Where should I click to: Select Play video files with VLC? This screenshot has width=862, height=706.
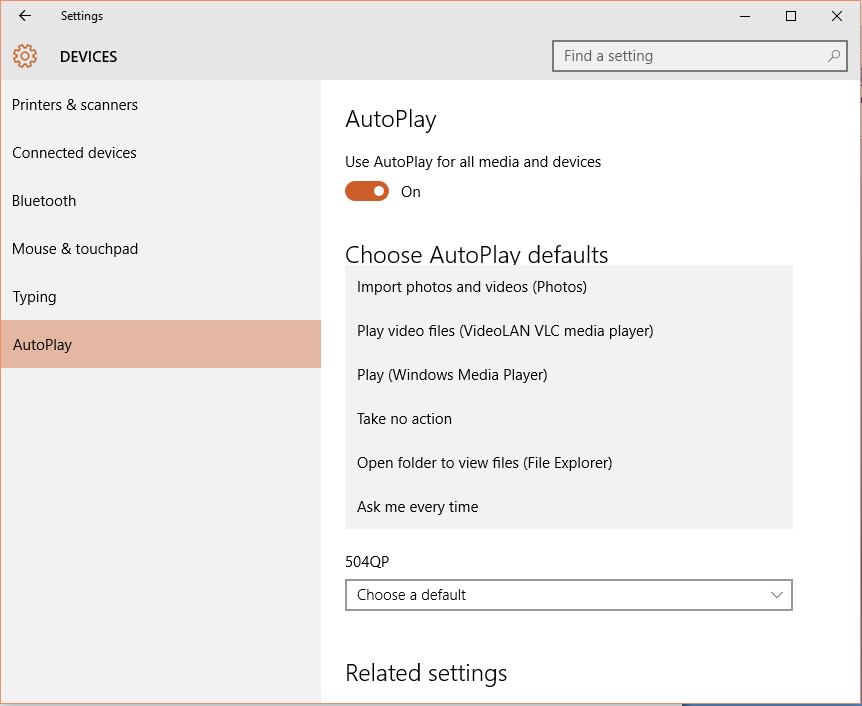[505, 331]
